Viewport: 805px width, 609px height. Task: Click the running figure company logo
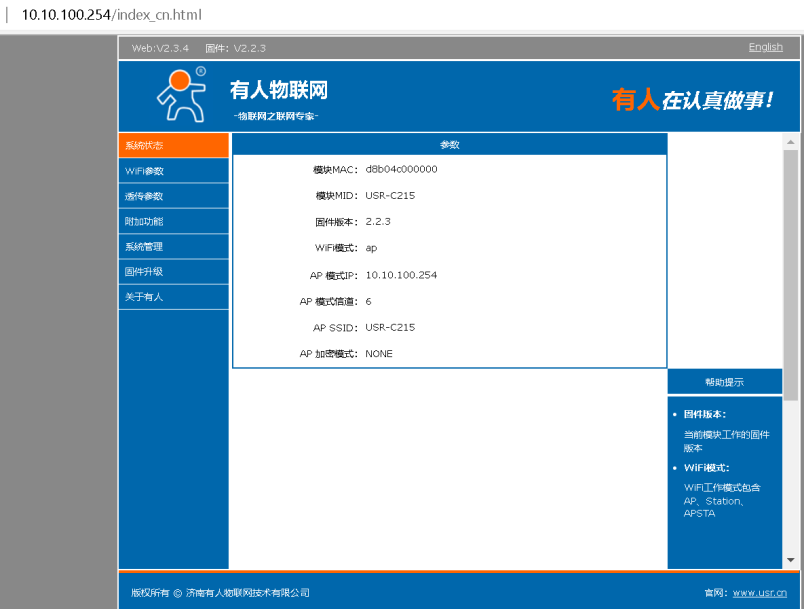[x=180, y=95]
